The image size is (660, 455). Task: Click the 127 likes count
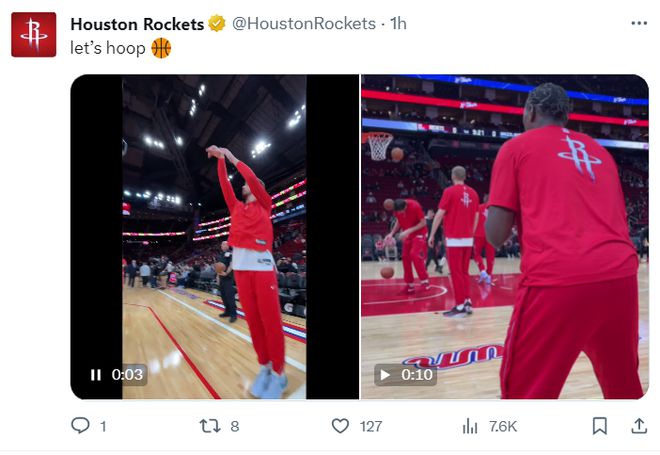[371, 427]
